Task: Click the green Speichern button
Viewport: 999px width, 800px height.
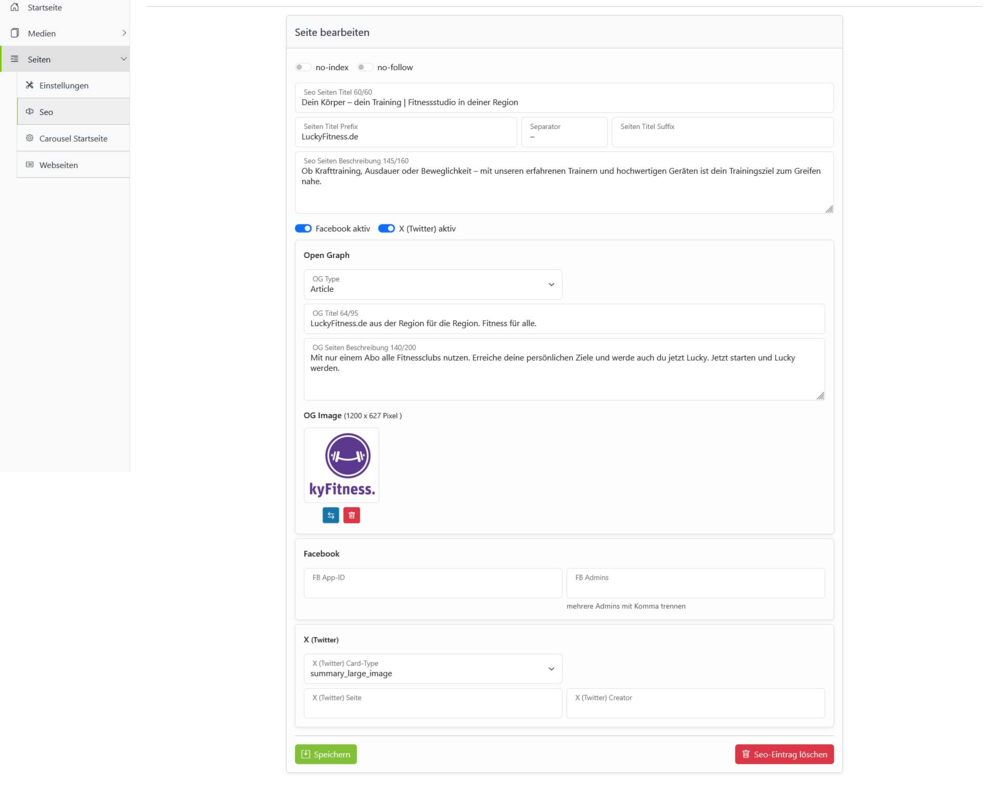Action: coord(326,754)
